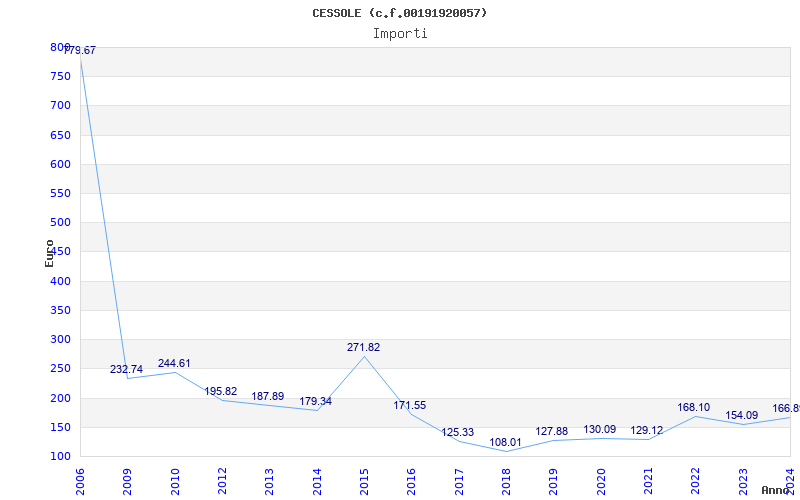Screen dimensions: 800x500
Task: Select the 2009 x-axis label
Action: pos(128,482)
